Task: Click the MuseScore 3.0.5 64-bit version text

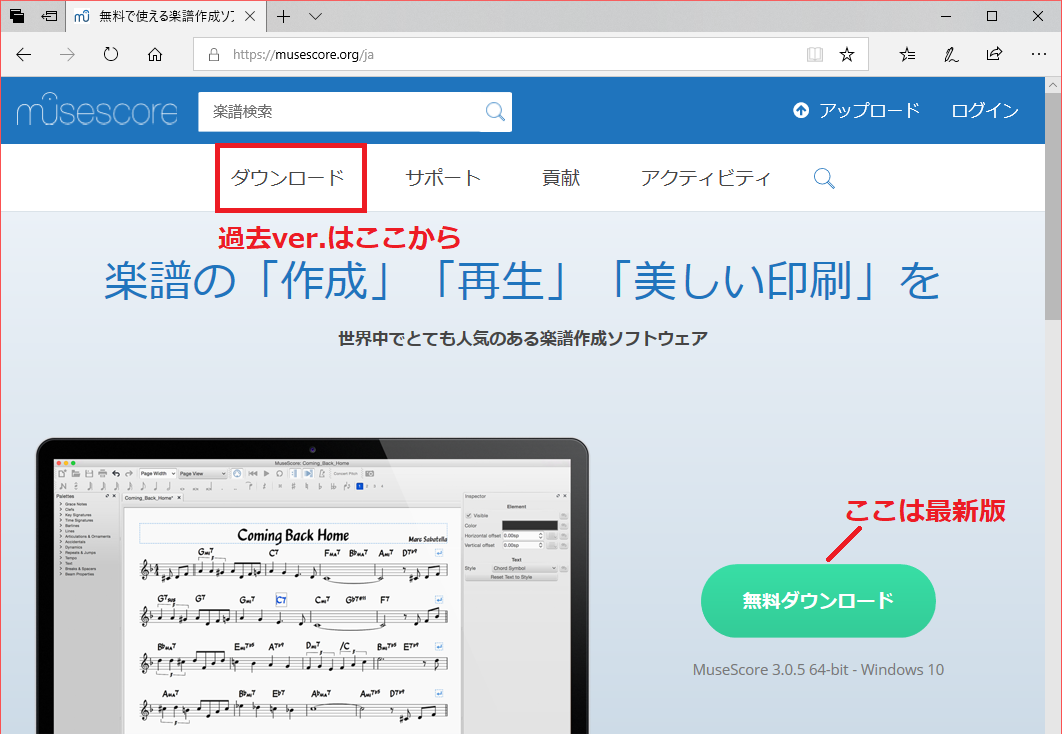Action: [x=818, y=670]
